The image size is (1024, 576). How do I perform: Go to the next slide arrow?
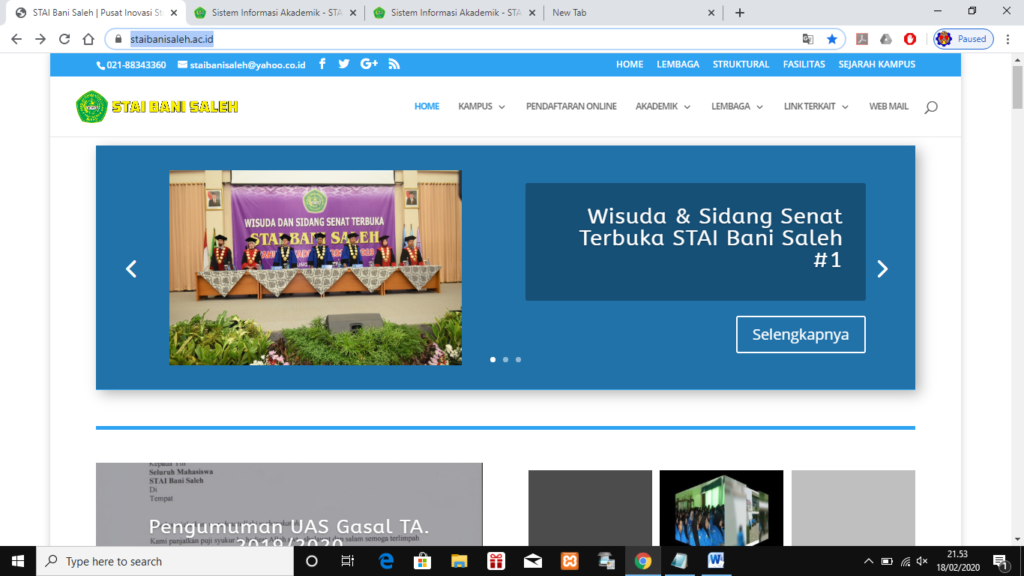click(x=882, y=269)
